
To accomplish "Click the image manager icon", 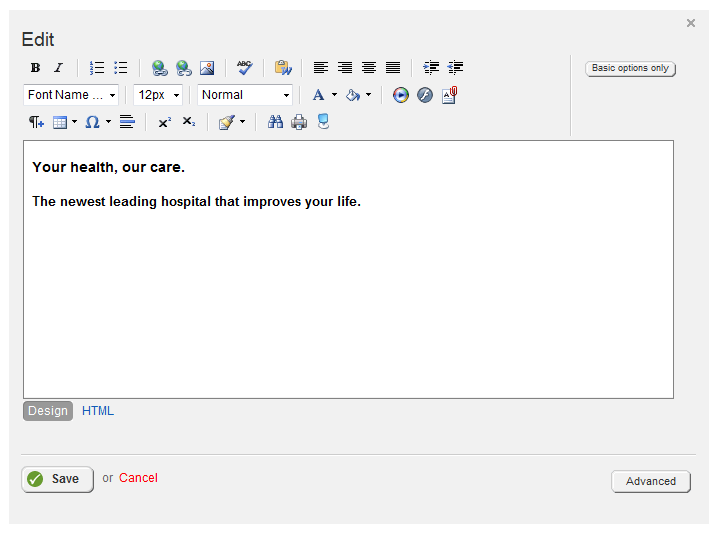I will click(207, 68).
